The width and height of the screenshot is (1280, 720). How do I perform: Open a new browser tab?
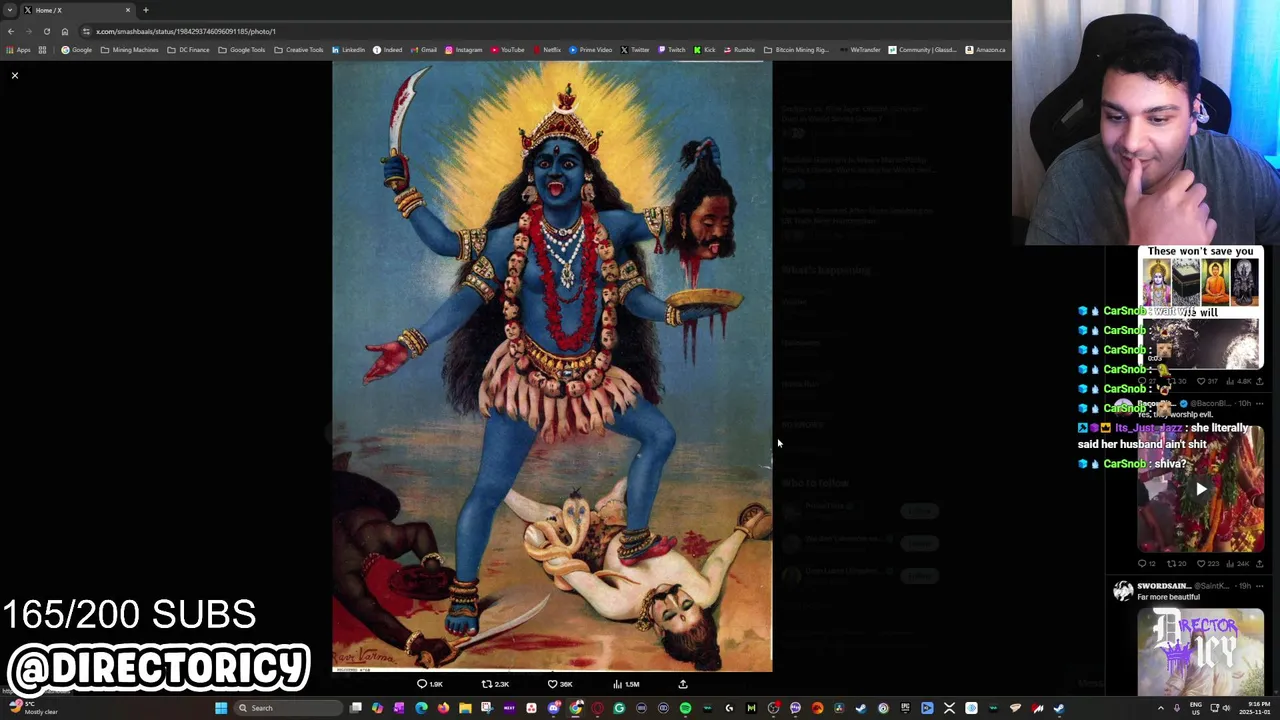[146, 10]
